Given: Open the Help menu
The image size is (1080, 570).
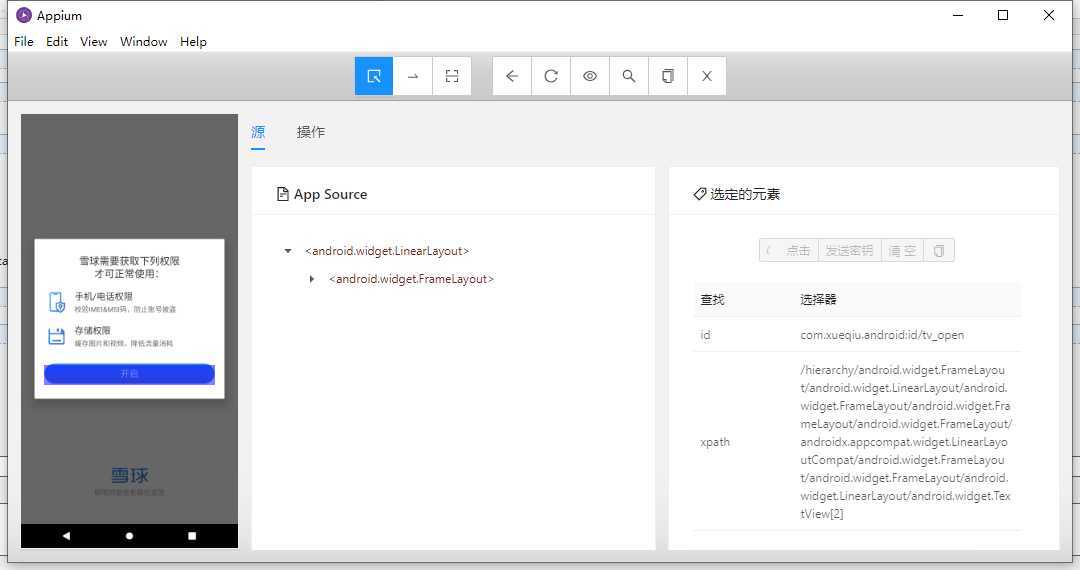Looking at the screenshot, I should click(x=194, y=41).
